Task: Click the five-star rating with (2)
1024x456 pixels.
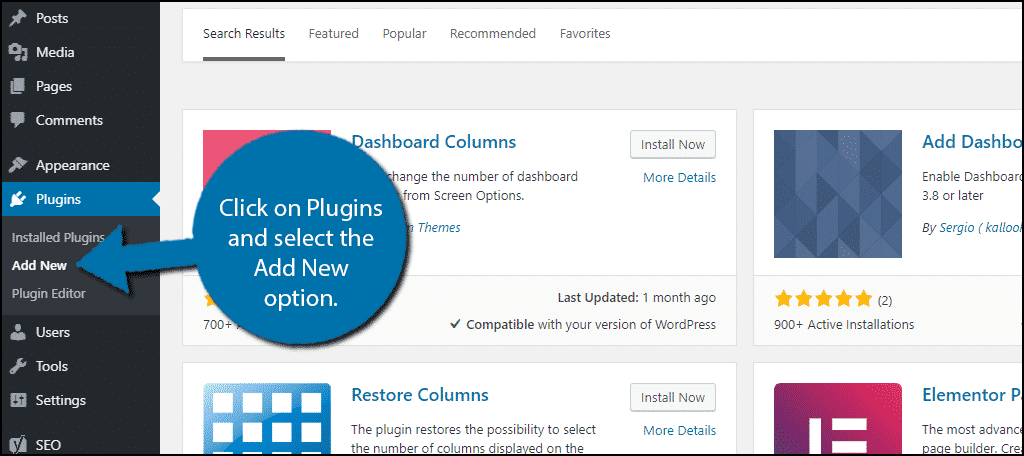Action: (x=833, y=300)
